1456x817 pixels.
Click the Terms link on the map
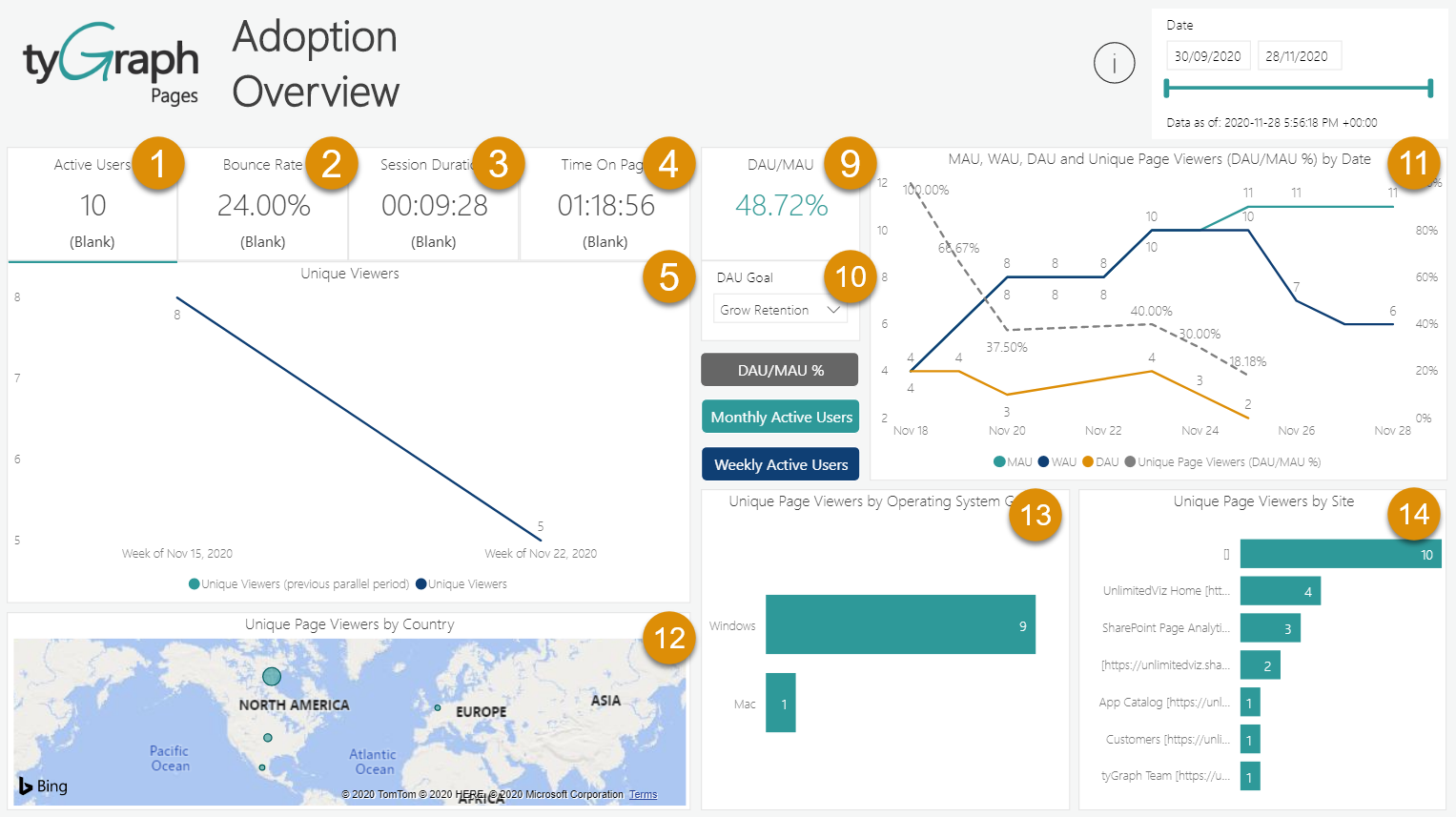click(x=643, y=794)
